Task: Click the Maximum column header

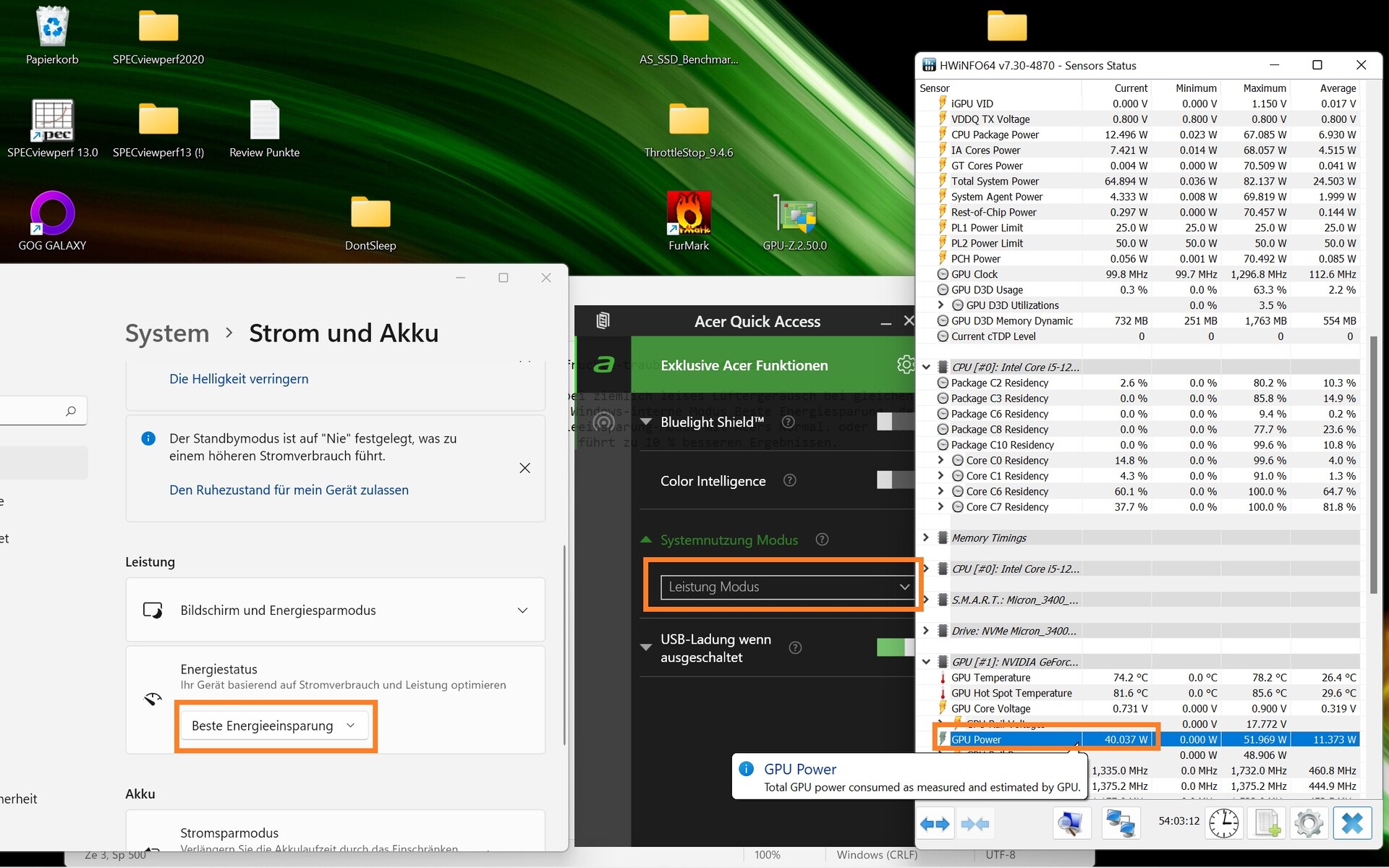Action: pyautogui.click(x=1255, y=88)
